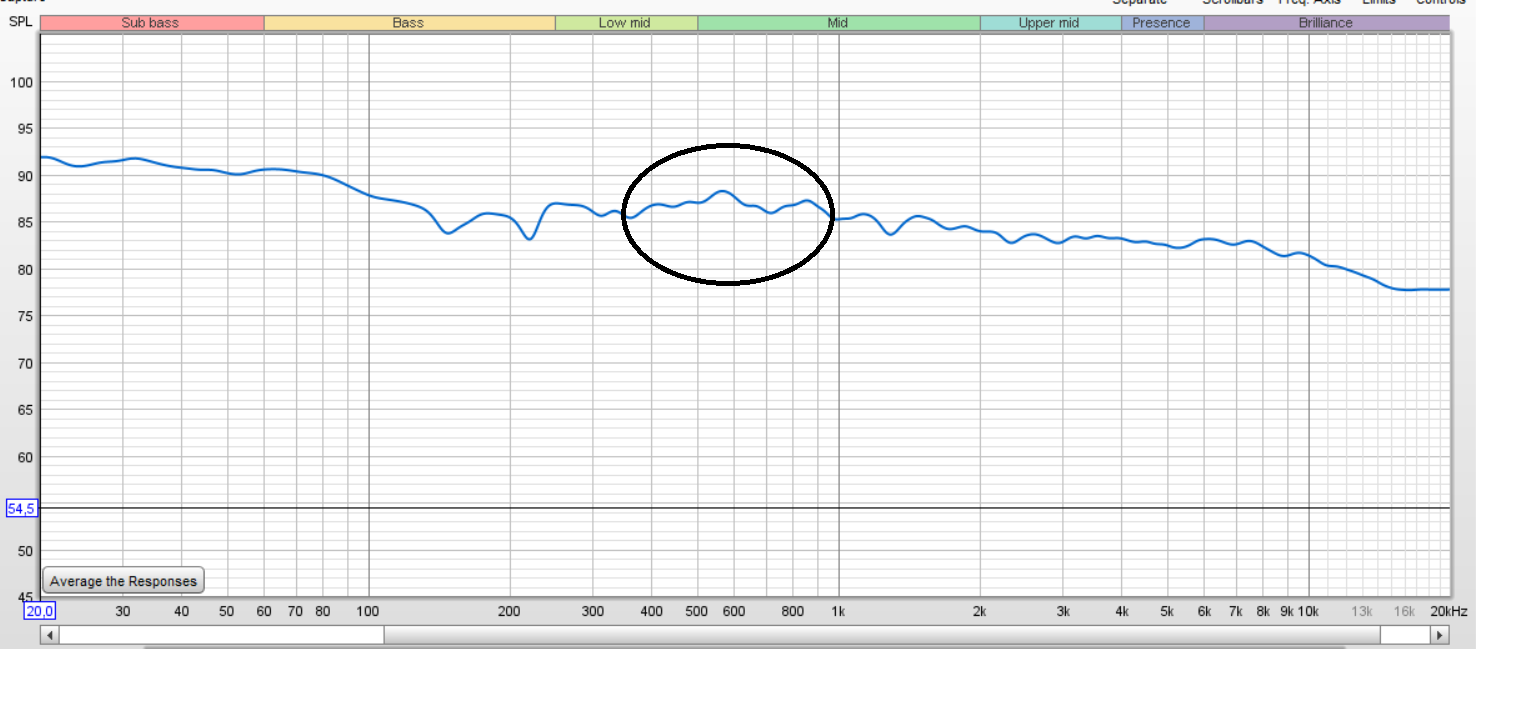Click the 100 Hz frequency axis label
This screenshot has height=724, width=1534.
[369, 611]
